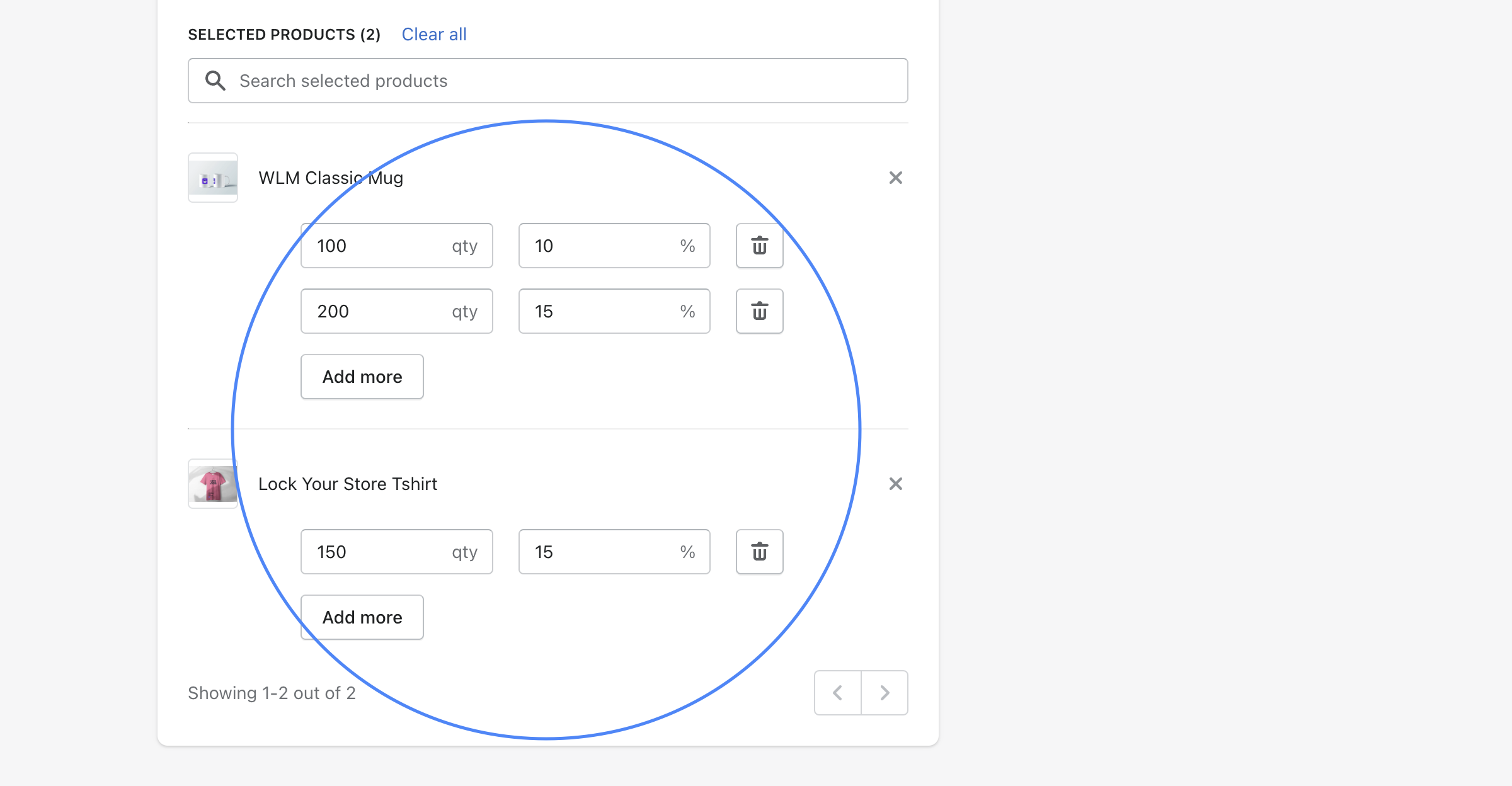The image size is (1512, 786).
Task: Go to next page of products
Action: [885, 693]
